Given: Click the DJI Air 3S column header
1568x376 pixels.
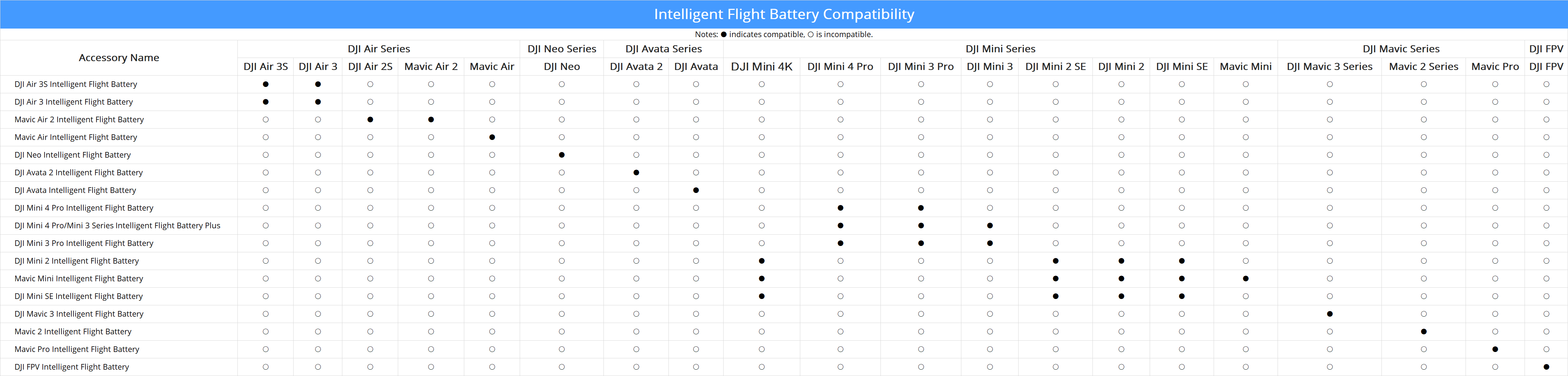Looking at the screenshot, I should pyautogui.click(x=265, y=66).
